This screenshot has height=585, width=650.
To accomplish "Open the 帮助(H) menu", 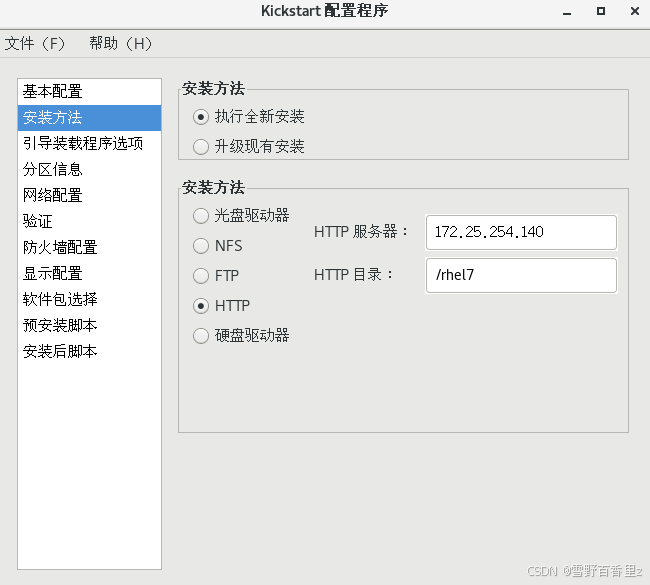I will pyautogui.click(x=121, y=43).
